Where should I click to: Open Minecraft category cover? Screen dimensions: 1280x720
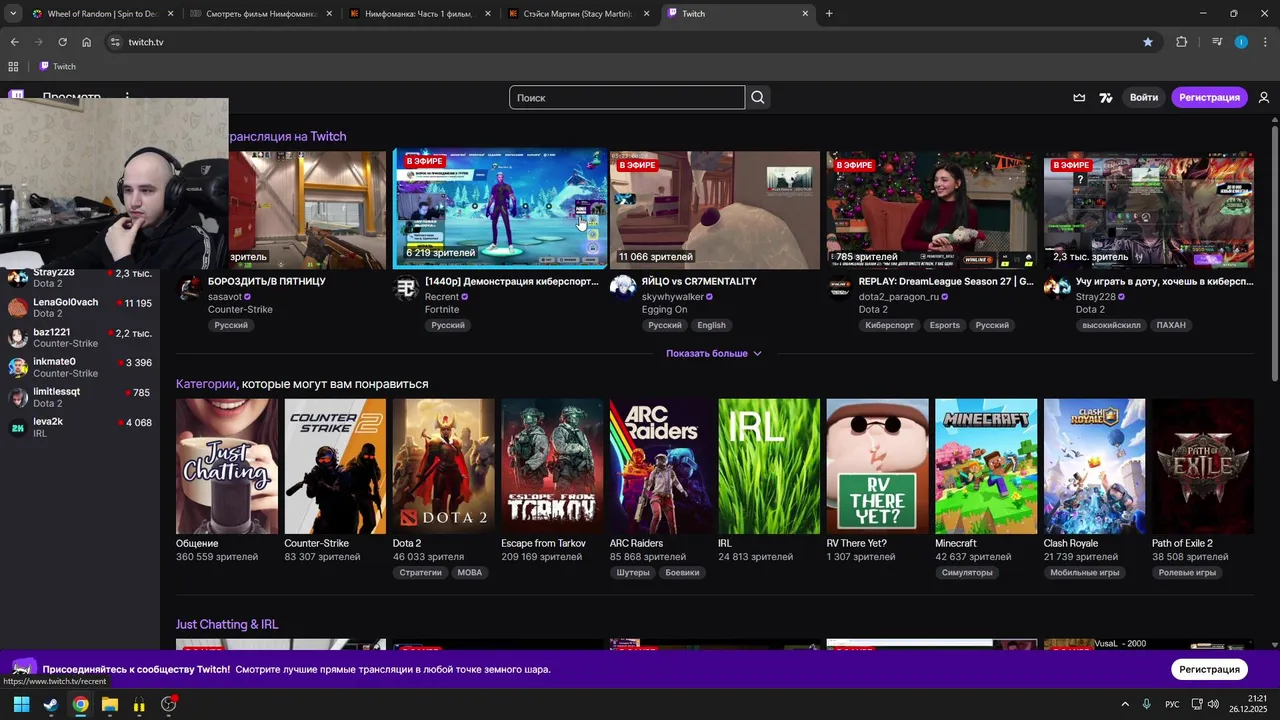click(x=986, y=466)
